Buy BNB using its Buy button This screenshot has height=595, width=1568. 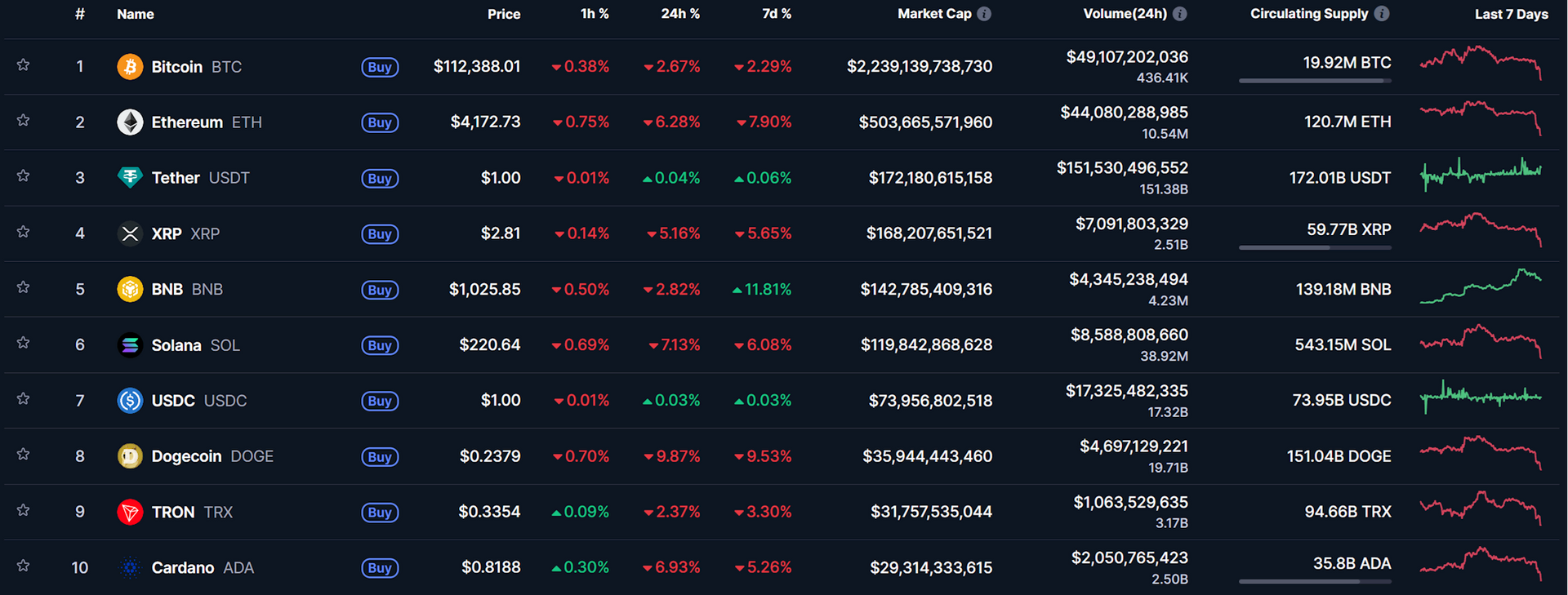point(380,290)
